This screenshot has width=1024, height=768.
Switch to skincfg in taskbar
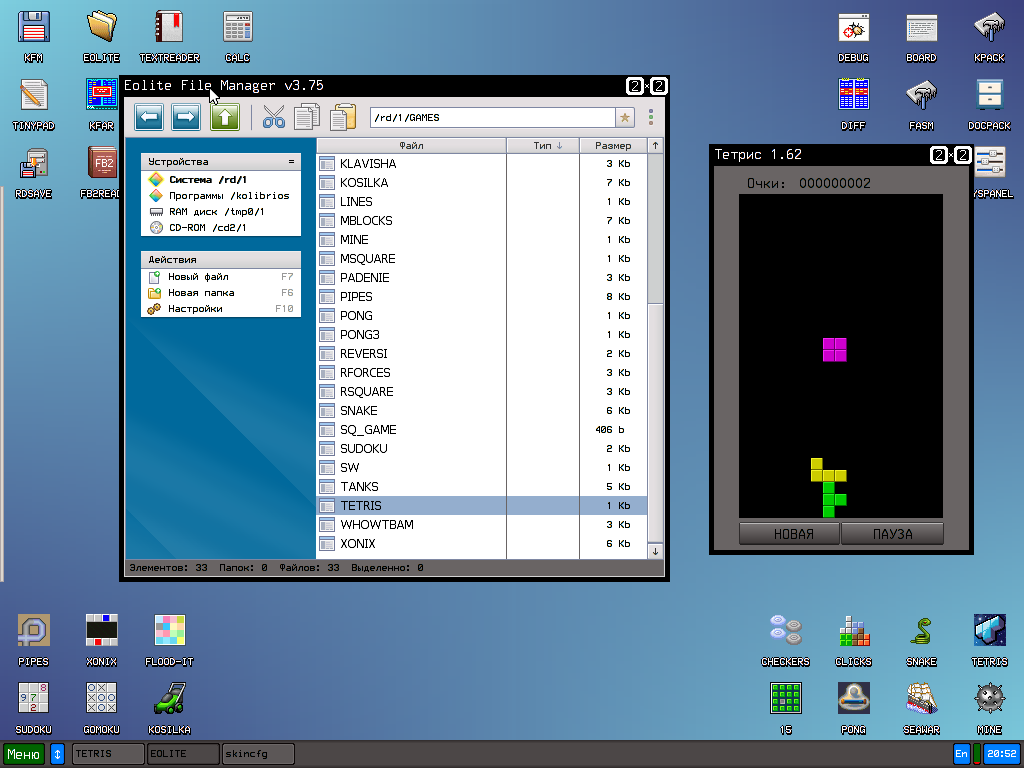[257, 754]
